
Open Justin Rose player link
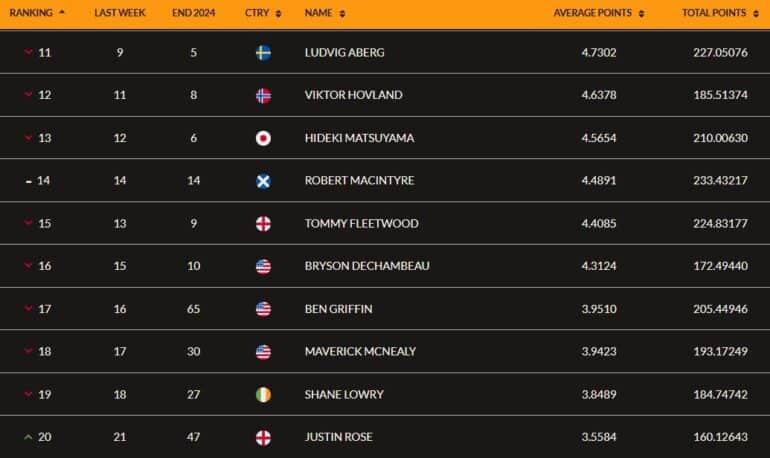[x=338, y=437]
